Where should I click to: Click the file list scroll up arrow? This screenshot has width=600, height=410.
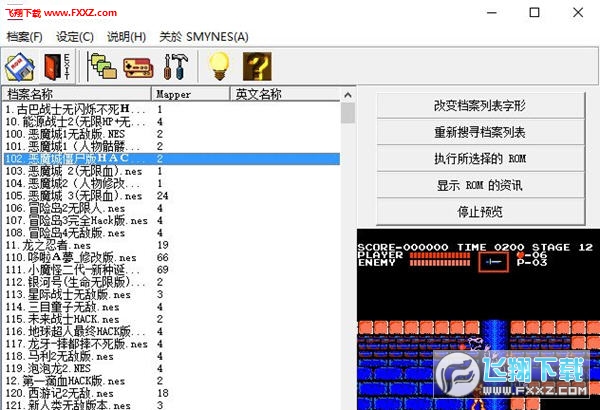pyautogui.click(x=348, y=95)
